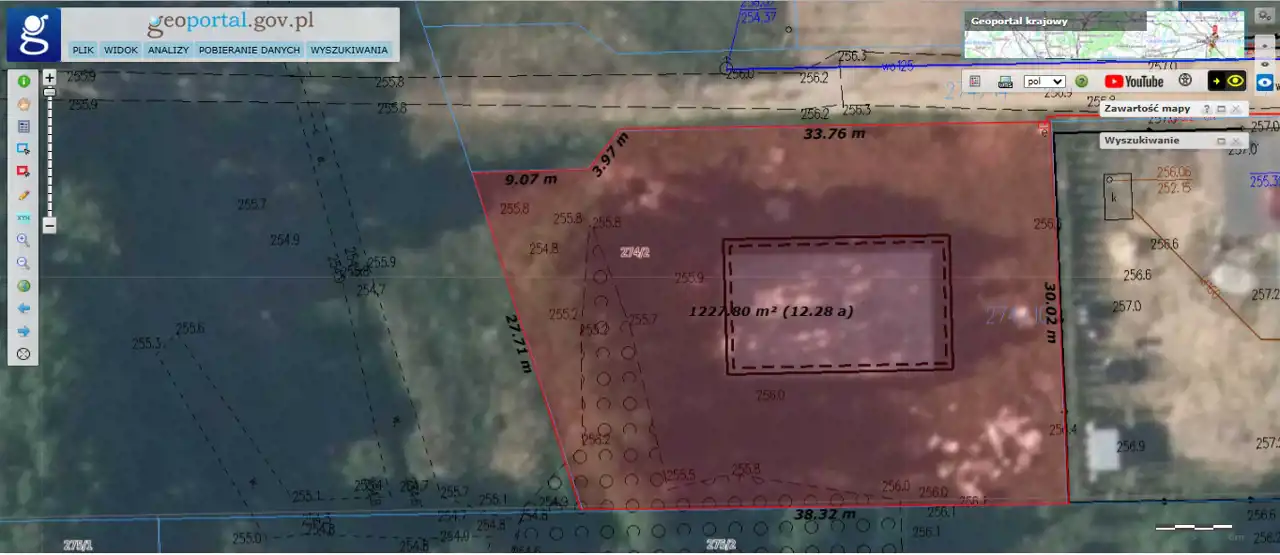Open the XYH coordinates tool
This screenshot has width=1280, height=555.
pyautogui.click(x=23, y=217)
